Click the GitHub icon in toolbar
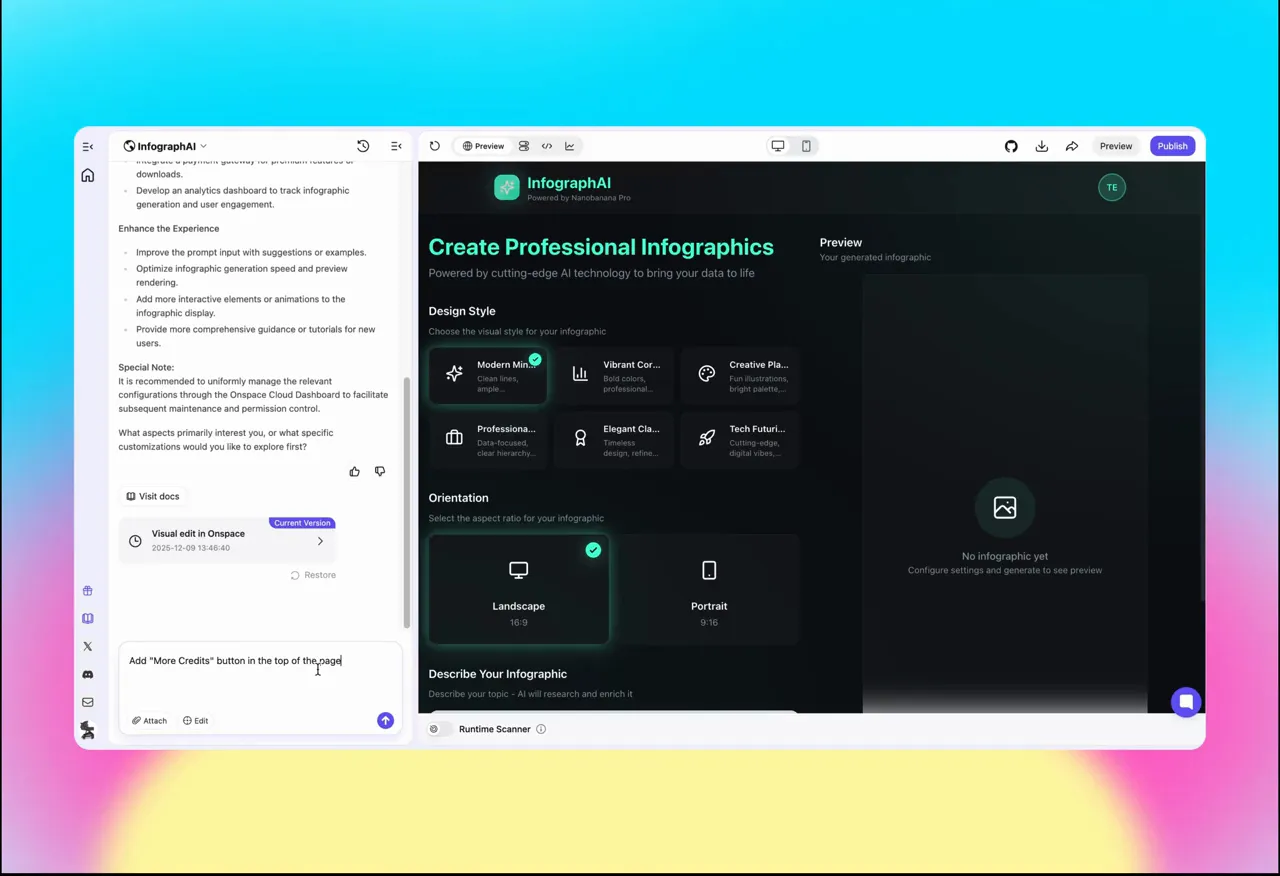1280x876 pixels. (x=1011, y=146)
